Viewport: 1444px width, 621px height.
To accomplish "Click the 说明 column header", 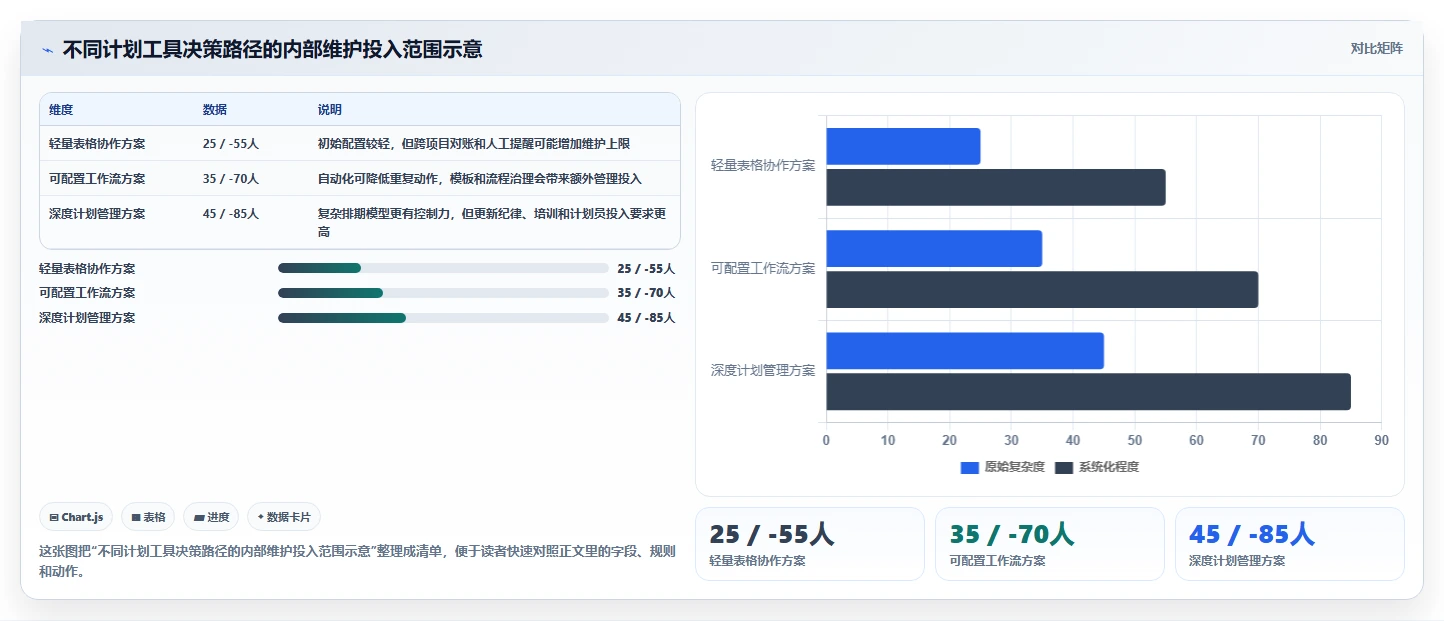I will click(330, 110).
